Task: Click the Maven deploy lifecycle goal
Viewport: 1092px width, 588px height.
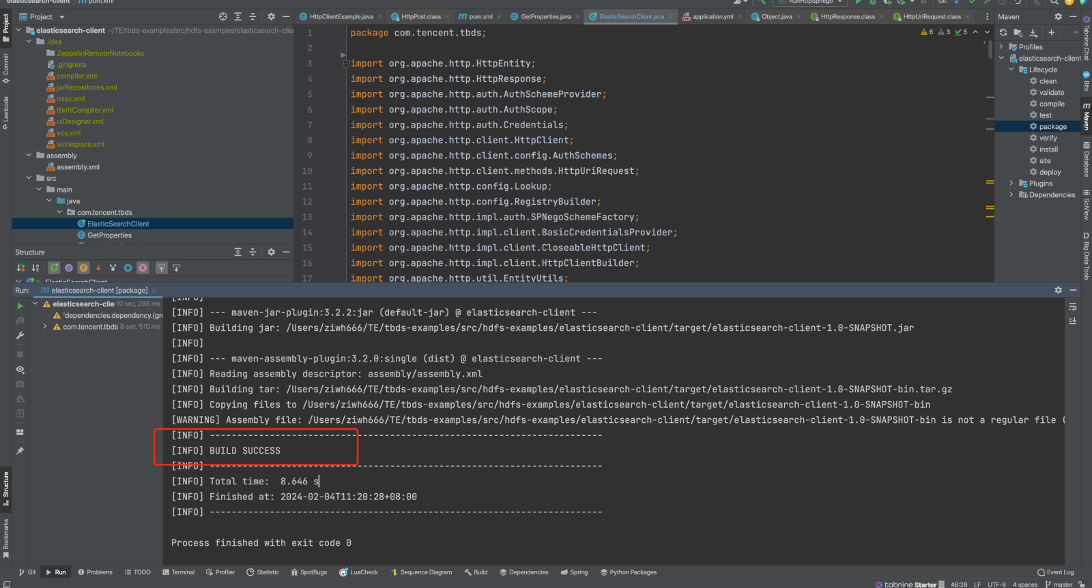Action: (x=1050, y=172)
